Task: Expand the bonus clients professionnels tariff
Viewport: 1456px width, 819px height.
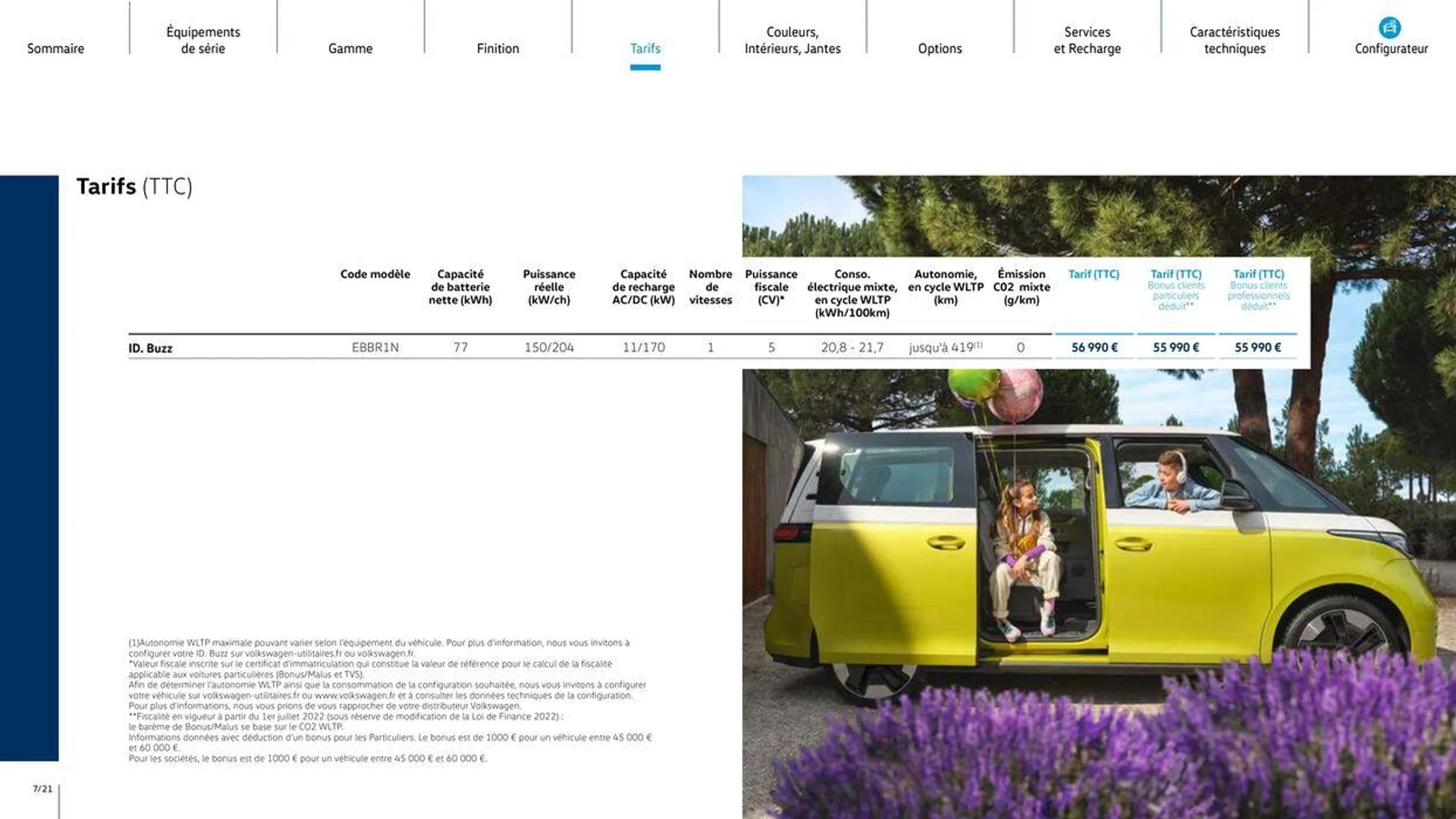Action: point(1256,289)
